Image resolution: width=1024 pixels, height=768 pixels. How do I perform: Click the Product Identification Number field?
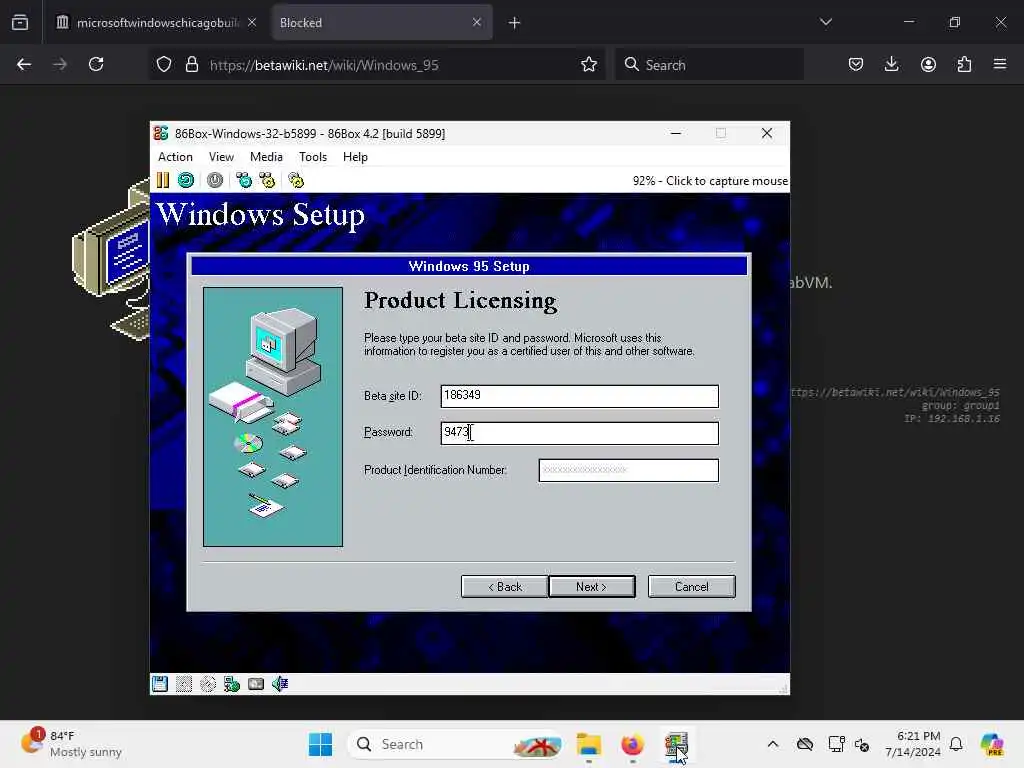click(628, 470)
